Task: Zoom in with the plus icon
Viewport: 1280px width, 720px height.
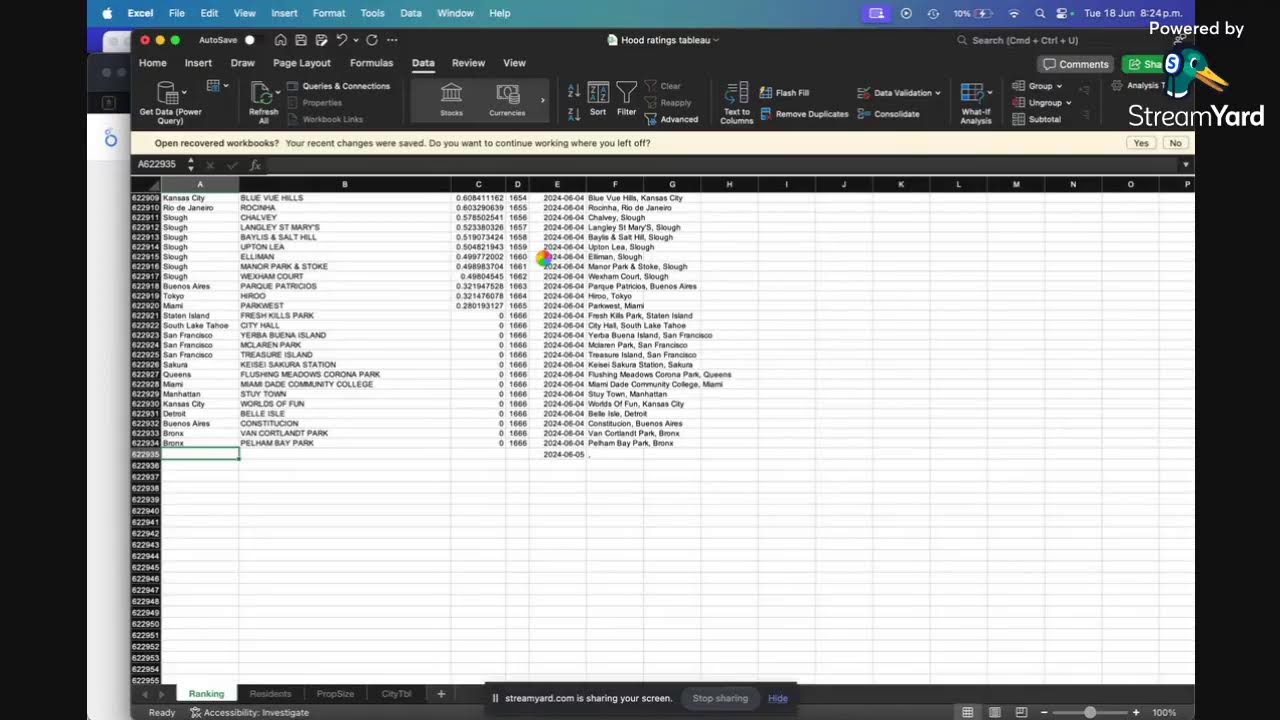Action: [x=1136, y=712]
